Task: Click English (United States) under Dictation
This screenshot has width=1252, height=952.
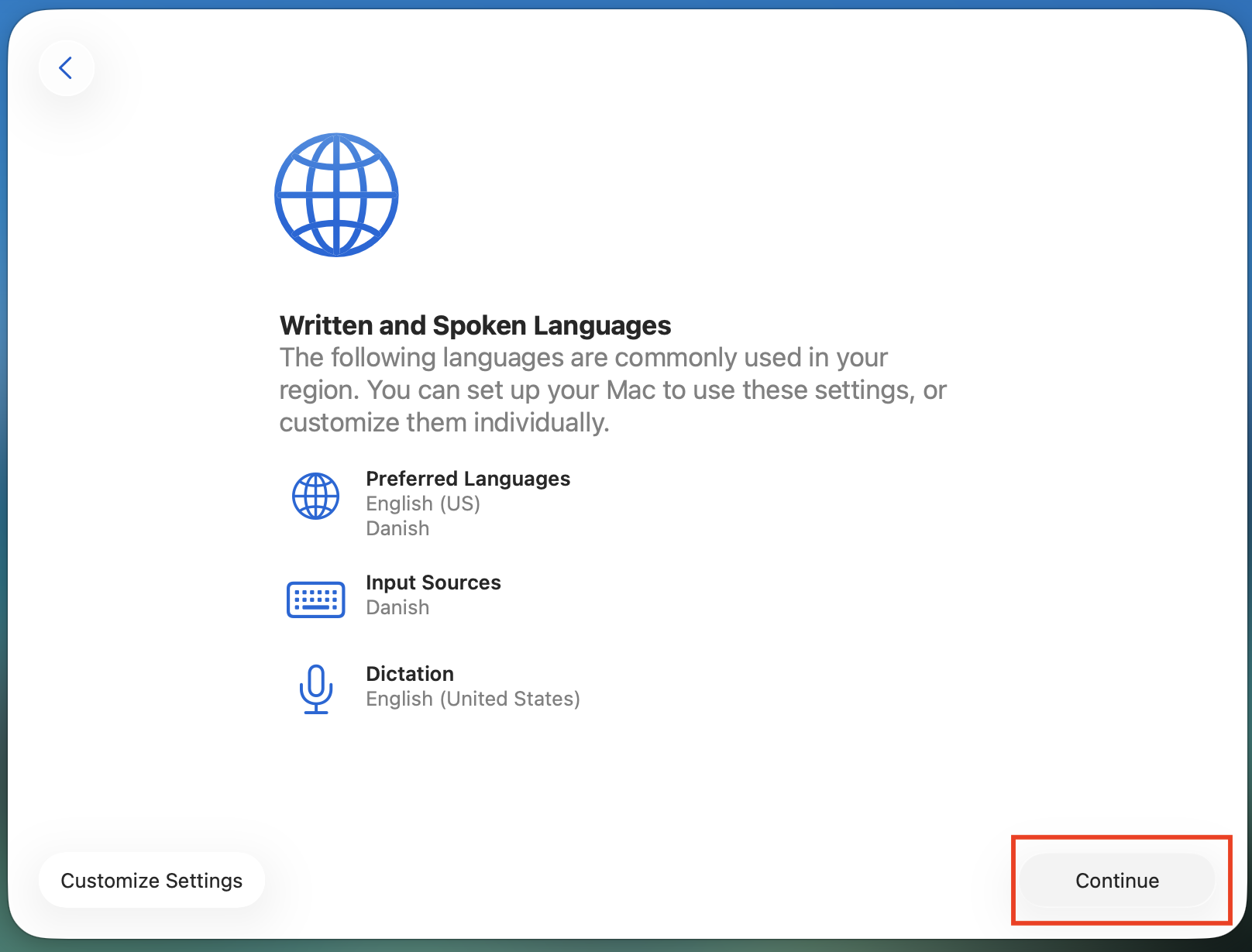Action: tap(473, 699)
